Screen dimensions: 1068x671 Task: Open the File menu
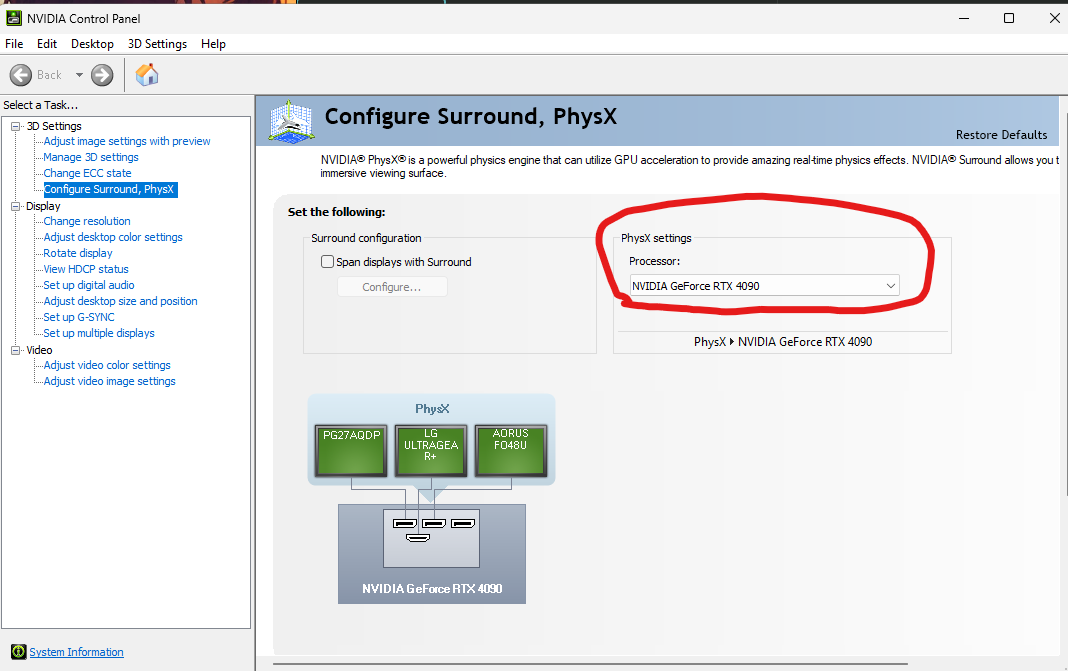coord(14,44)
